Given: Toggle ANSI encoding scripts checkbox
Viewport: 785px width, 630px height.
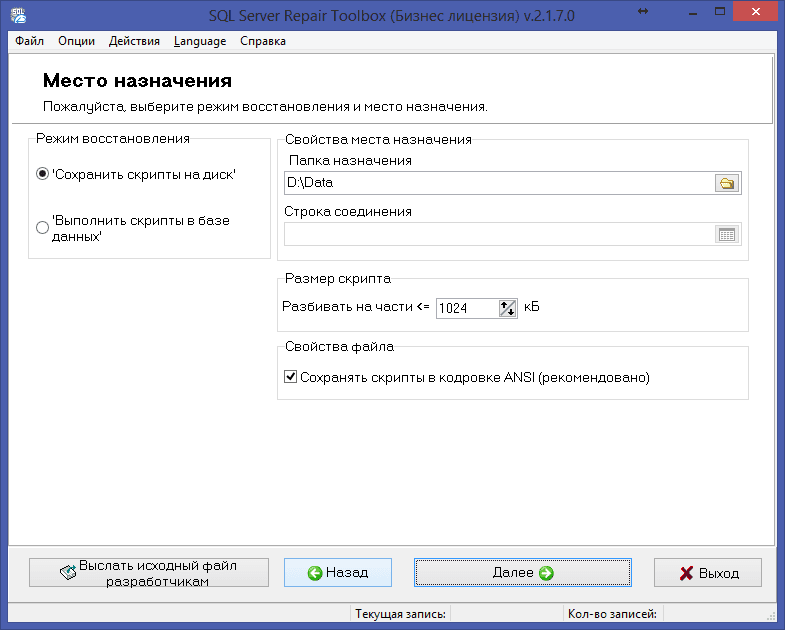Looking at the screenshot, I should pos(290,377).
